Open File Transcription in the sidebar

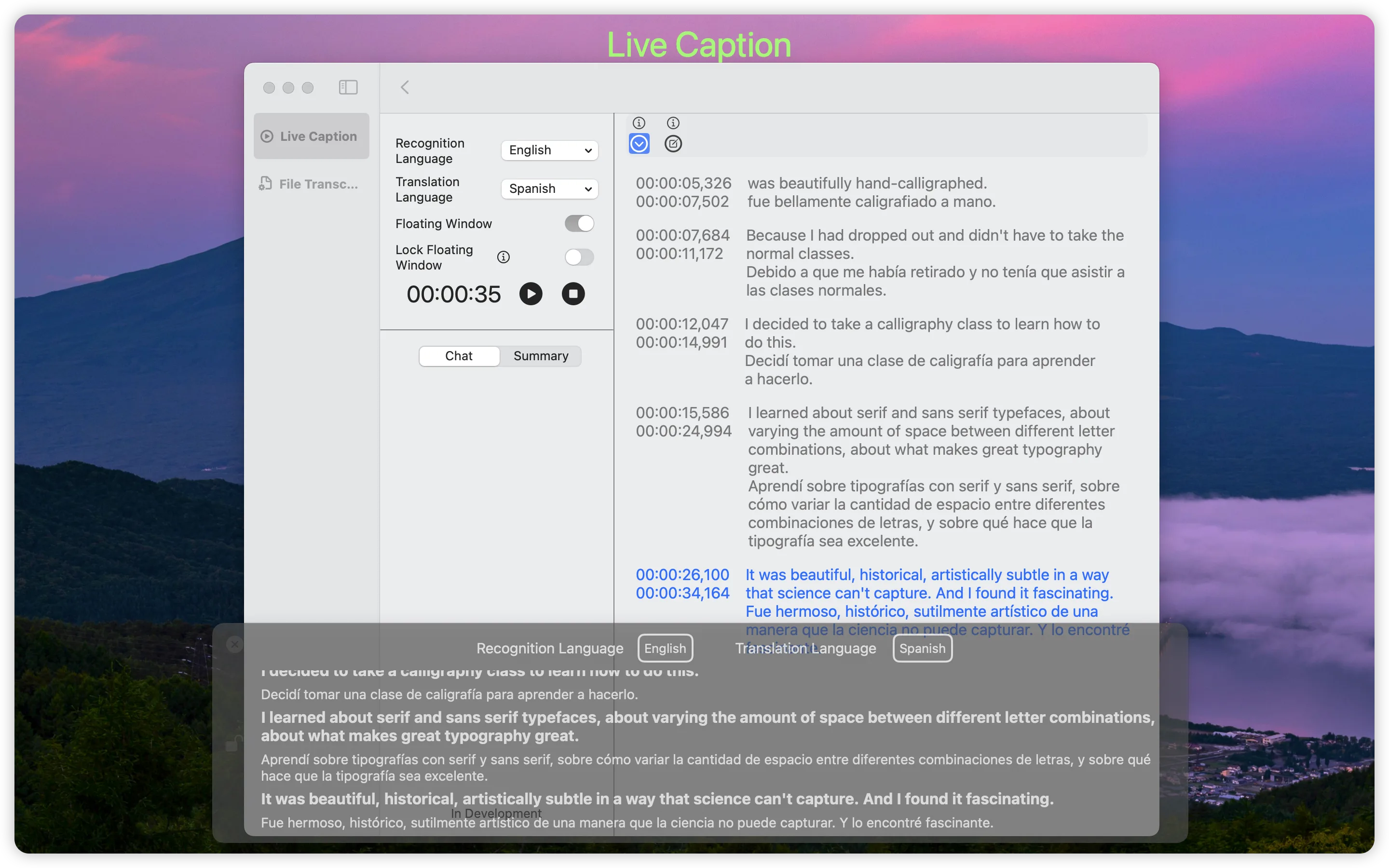coord(311,184)
